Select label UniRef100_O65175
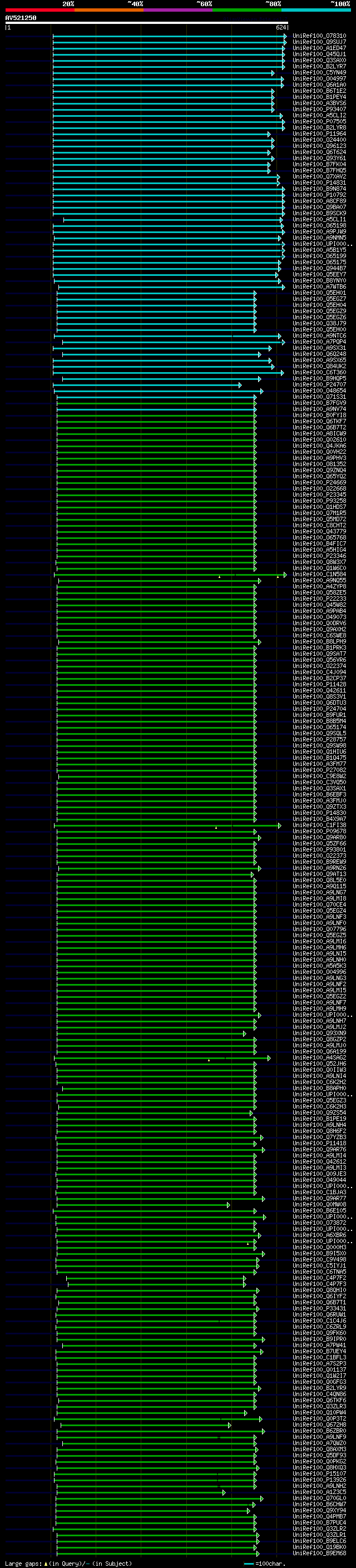The image size is (356, 1568). pyautogui.click(x=319, y=263)
